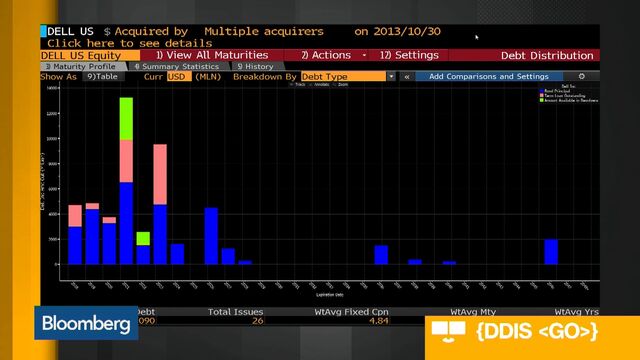Click the DELL US Equity field
640x360 pixels.
coord(90,55)
